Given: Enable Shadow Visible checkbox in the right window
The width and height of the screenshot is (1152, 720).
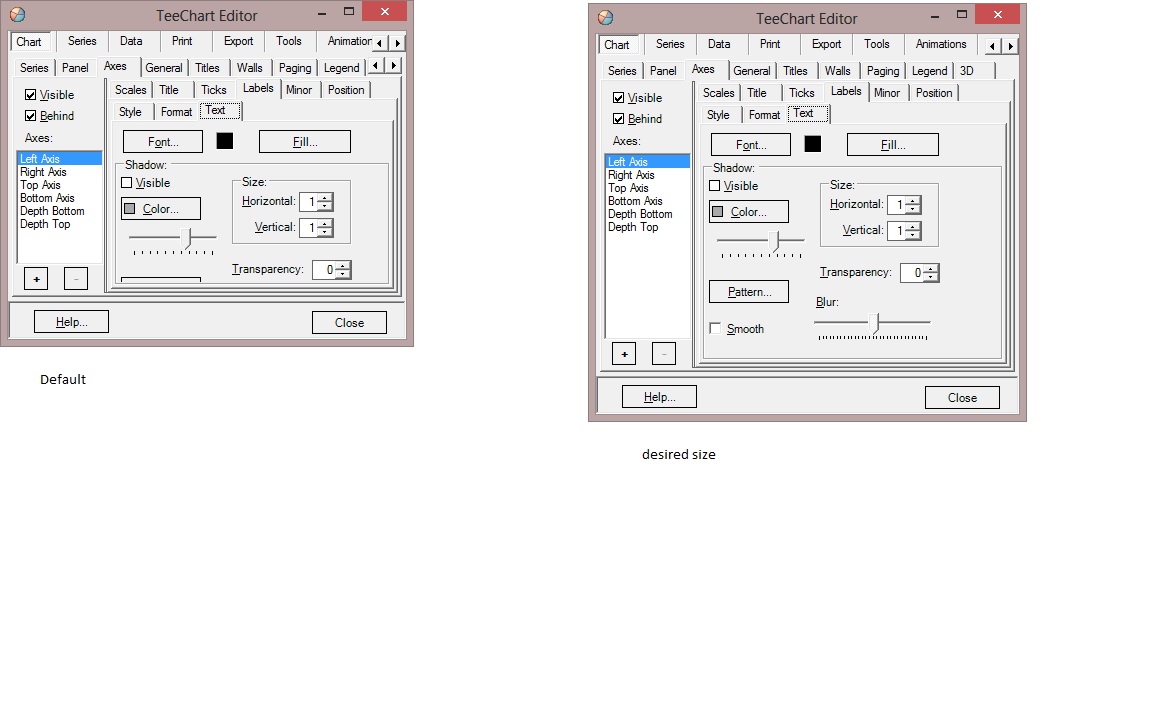Looking at the screenshot, I should (x=714, y=185).
